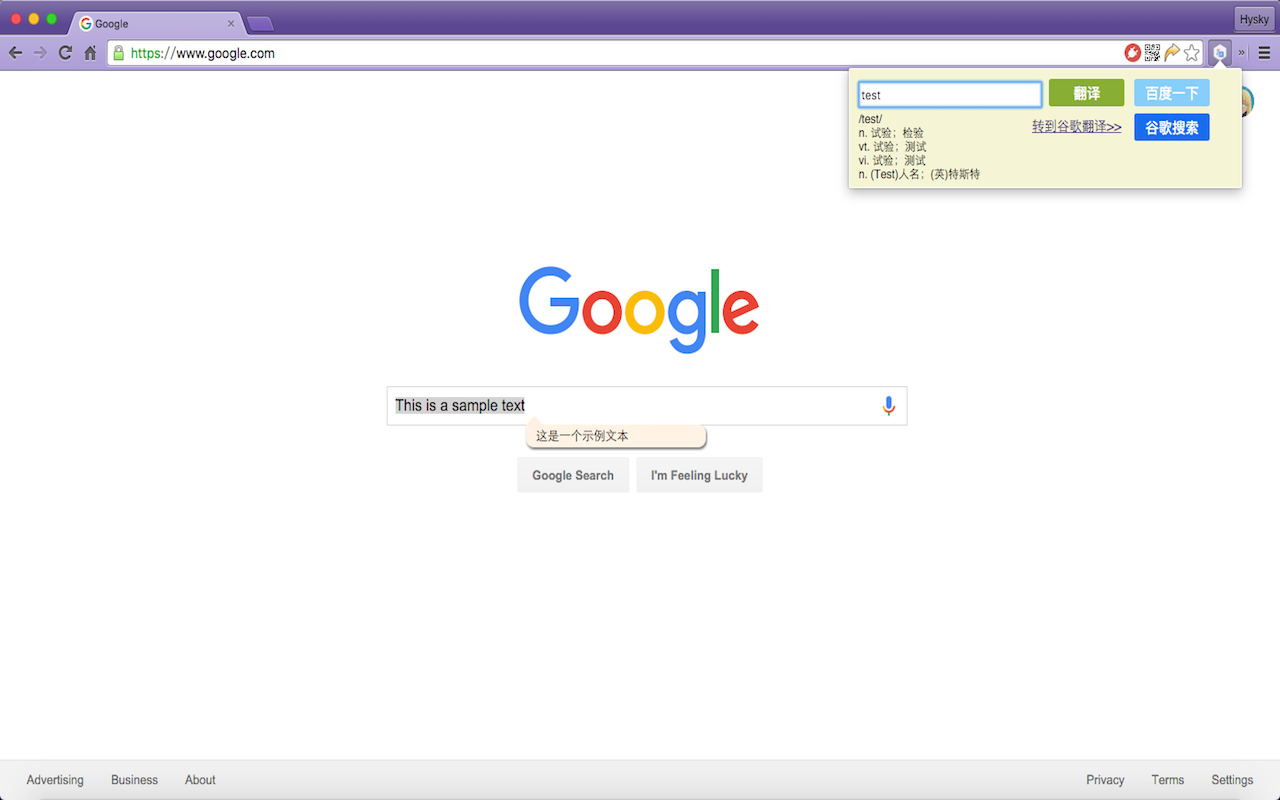Click the translation bubble '这是一个示例文本'

(x=616, y=437)
